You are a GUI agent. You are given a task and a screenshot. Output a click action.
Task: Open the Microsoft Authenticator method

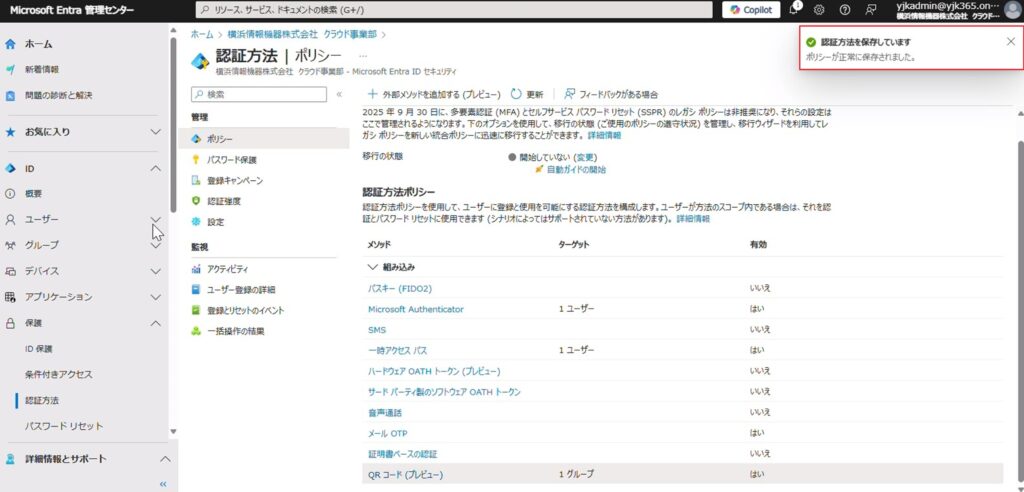[416, 309]
